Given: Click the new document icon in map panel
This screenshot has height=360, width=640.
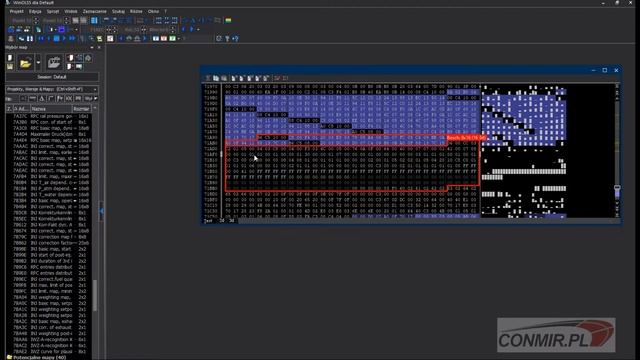Looking at the screenshot, I should (x=10, y=58).
